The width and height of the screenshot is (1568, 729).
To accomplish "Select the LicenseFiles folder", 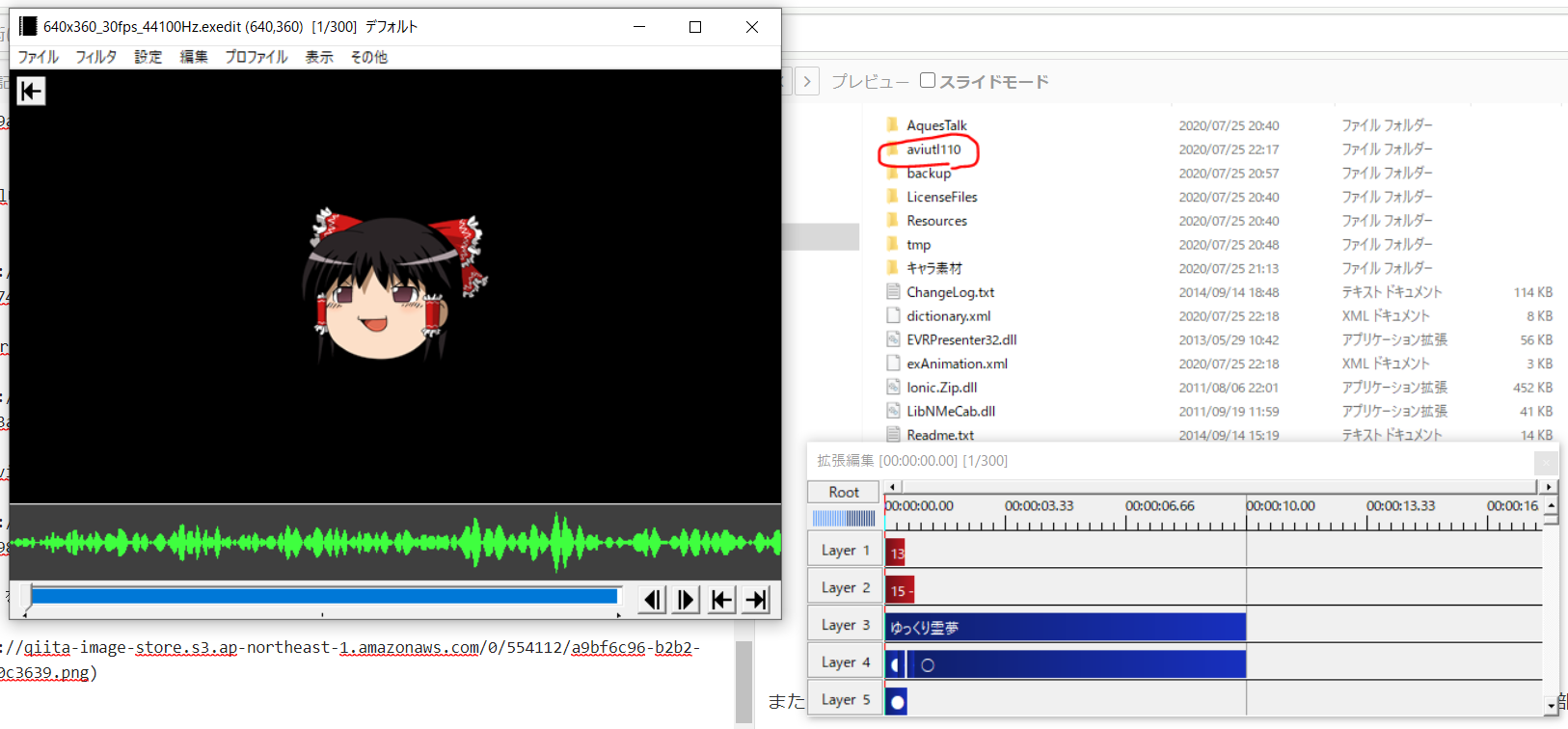I will [x=942, y=197].
